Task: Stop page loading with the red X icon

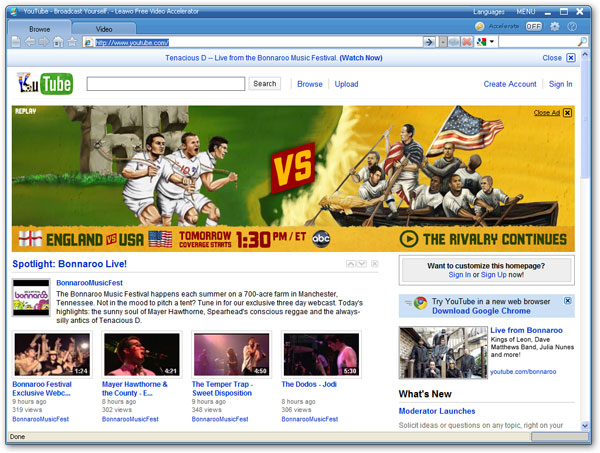Action: (467, 42)
